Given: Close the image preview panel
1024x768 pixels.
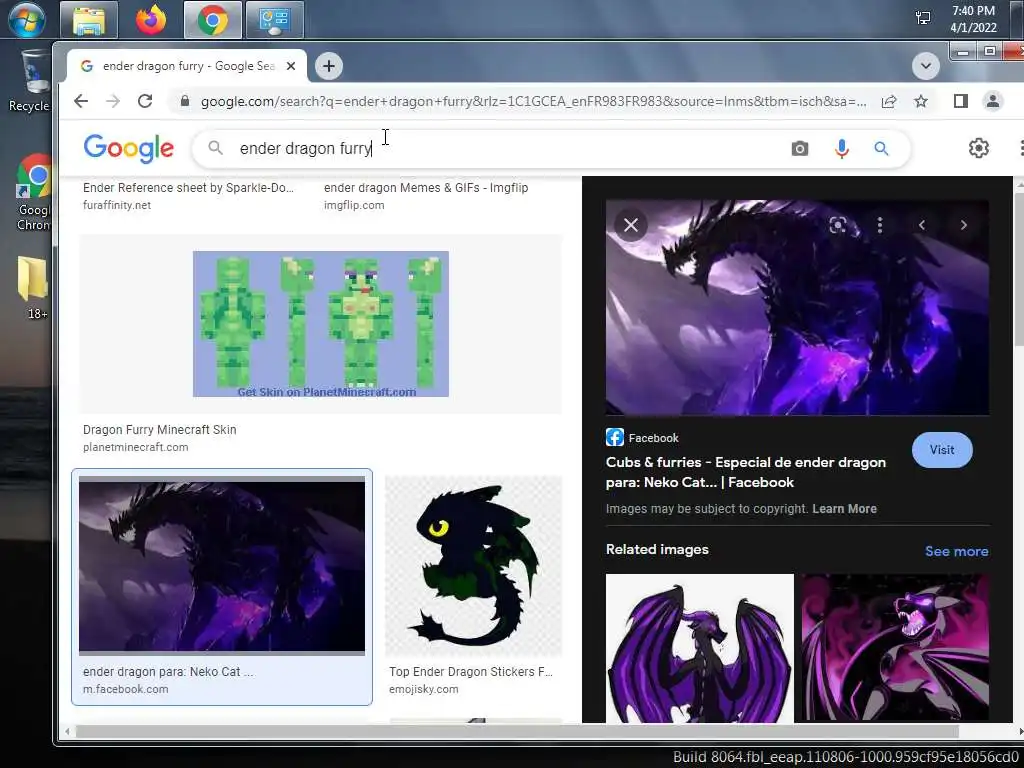Looking at the screenshot, I should (x=631, y=225).
